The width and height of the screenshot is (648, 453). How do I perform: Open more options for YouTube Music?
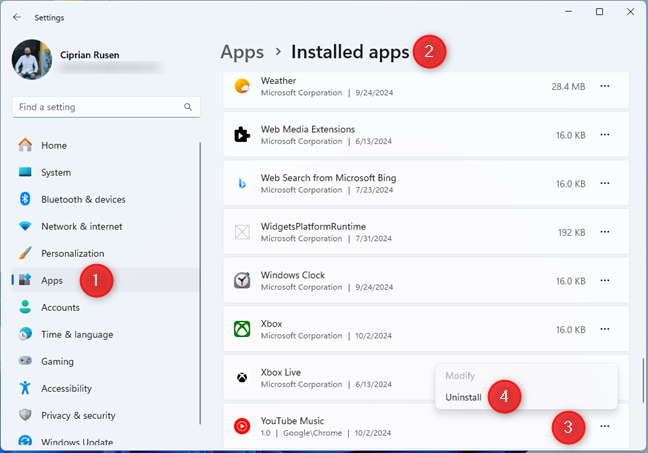pyautogui.click(x=605, y=426)
